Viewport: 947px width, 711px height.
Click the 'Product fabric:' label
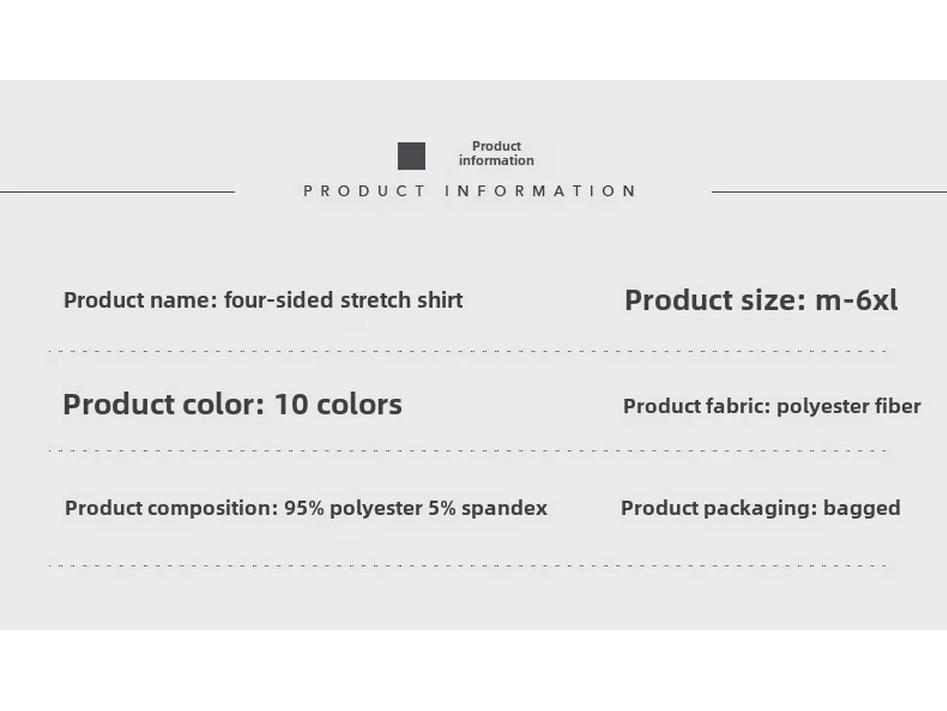(697, 406)
